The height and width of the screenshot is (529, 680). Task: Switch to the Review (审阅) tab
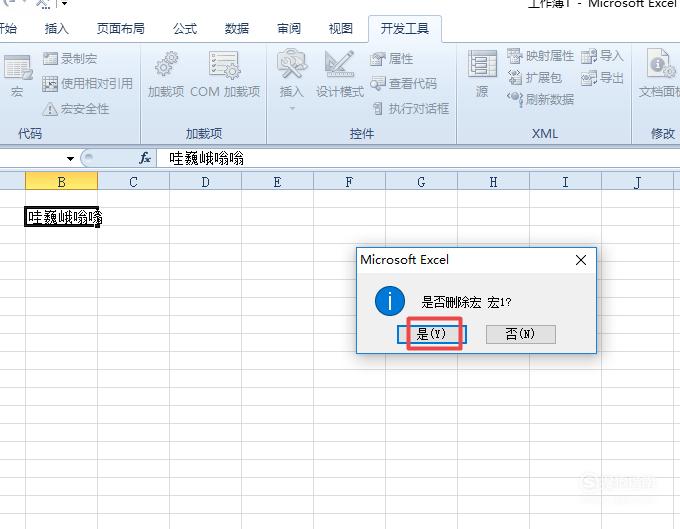289,29
